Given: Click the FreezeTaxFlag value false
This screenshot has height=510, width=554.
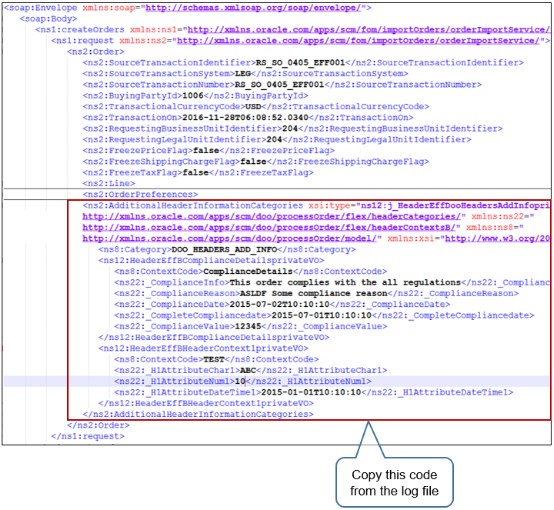Looking at the screenshot, I should [195, 172].
